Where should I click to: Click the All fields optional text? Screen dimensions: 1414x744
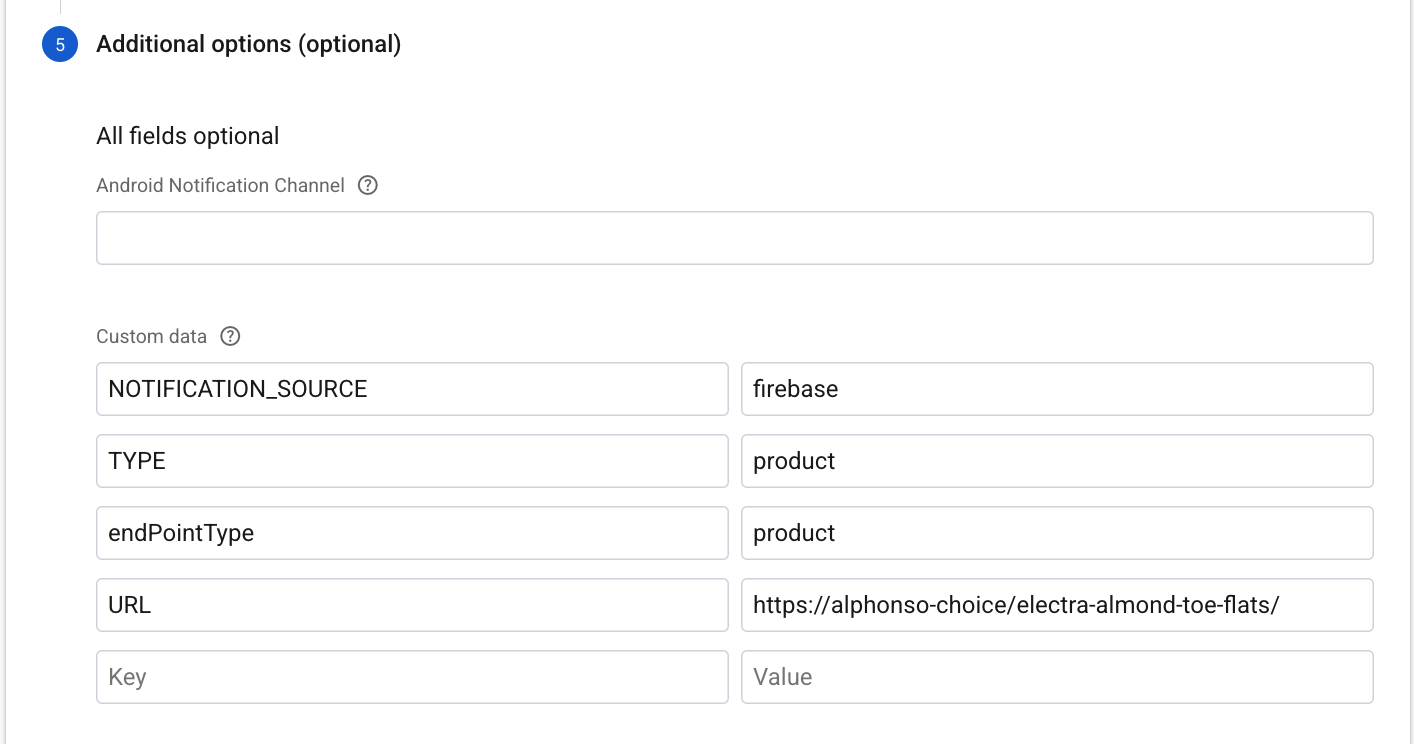click(187, 136)
